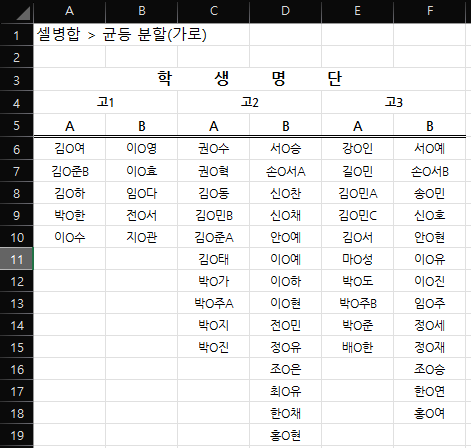Click cell '마O성'
The width and height of the screenshot is (471, 448).
(358, 259)
